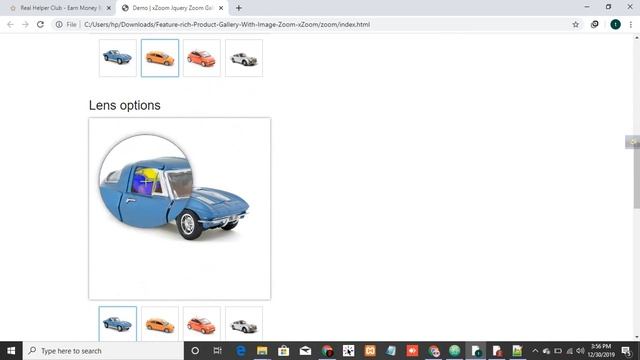Open Cortana from the taskbar
The image size is (640, 360).
coord(195,351)
